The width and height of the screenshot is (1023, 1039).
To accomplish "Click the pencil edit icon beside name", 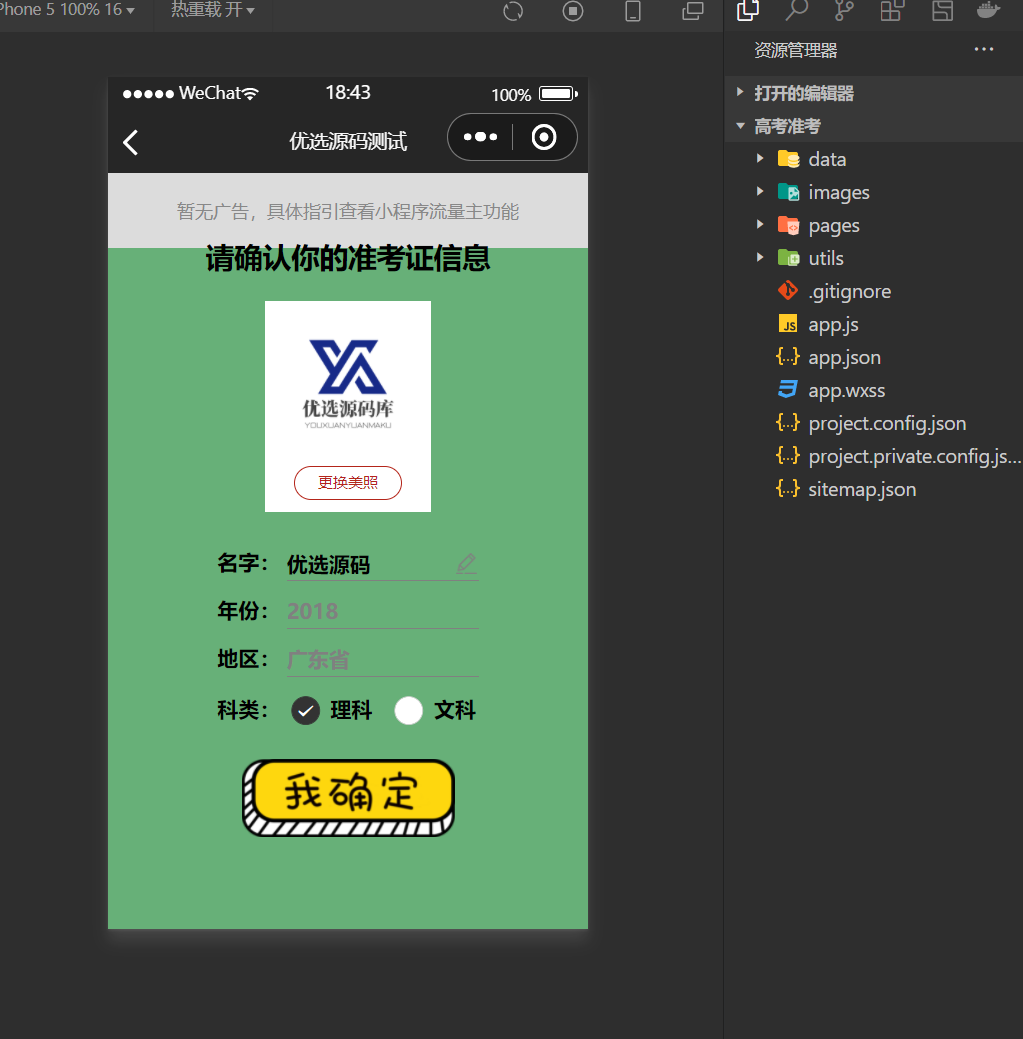I will pos(466,563).
